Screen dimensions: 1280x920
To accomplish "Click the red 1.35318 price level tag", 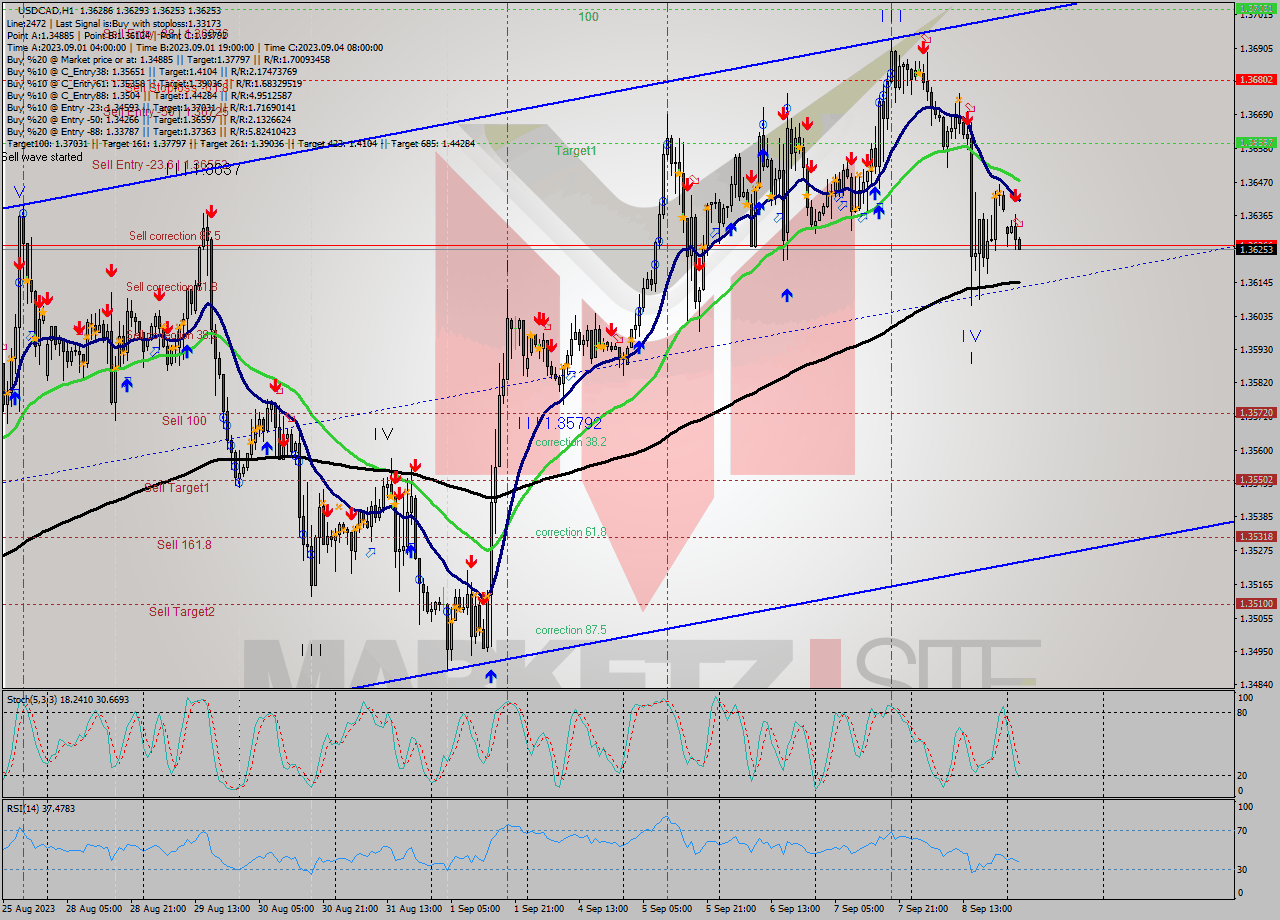I will 1255,536.
